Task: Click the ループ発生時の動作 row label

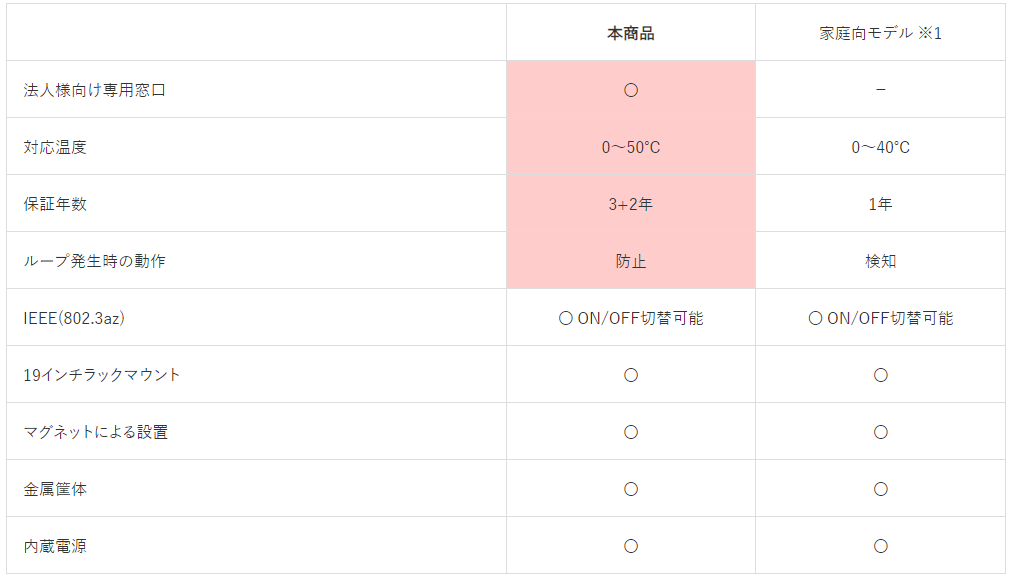Action: pyautogui.click(x=94, y=261)
